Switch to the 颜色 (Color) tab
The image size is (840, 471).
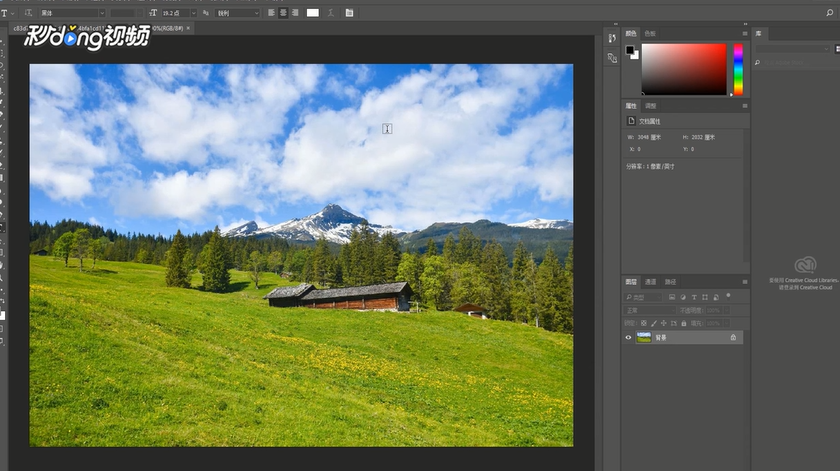[631, 33]
